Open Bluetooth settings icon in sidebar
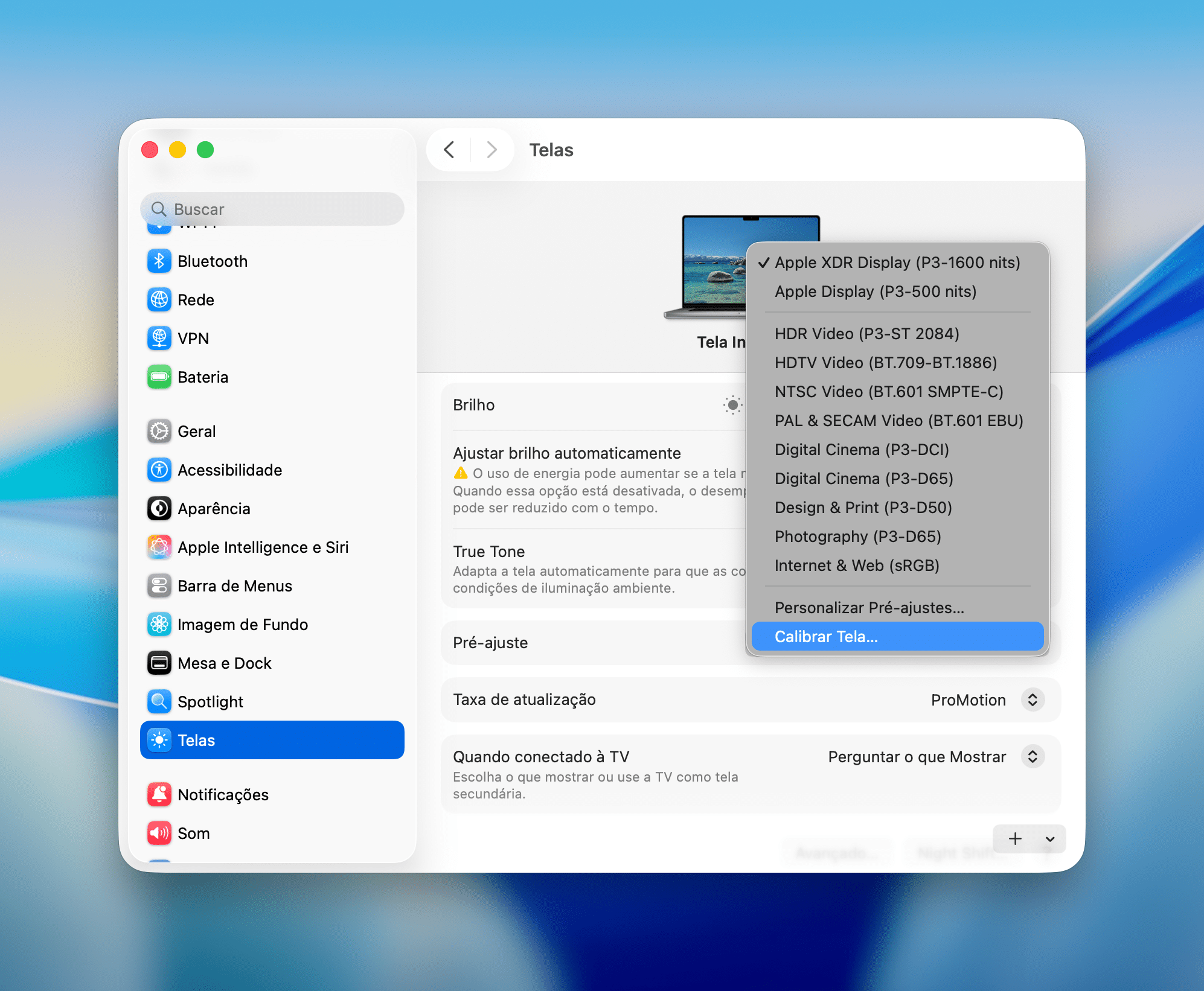The height and width of the screenshot is (991, 1204). (x=159, y=261)
